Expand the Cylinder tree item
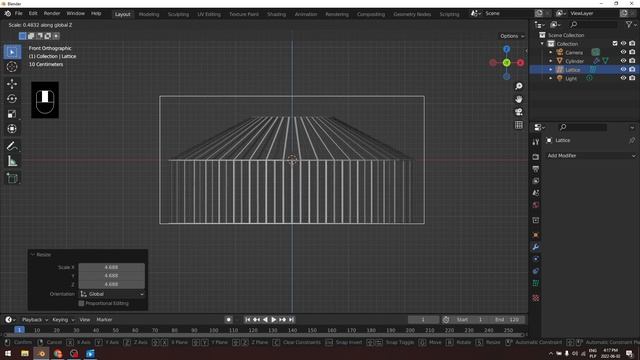The height and width of the screenshot is (360, 640). pos(551,61)
